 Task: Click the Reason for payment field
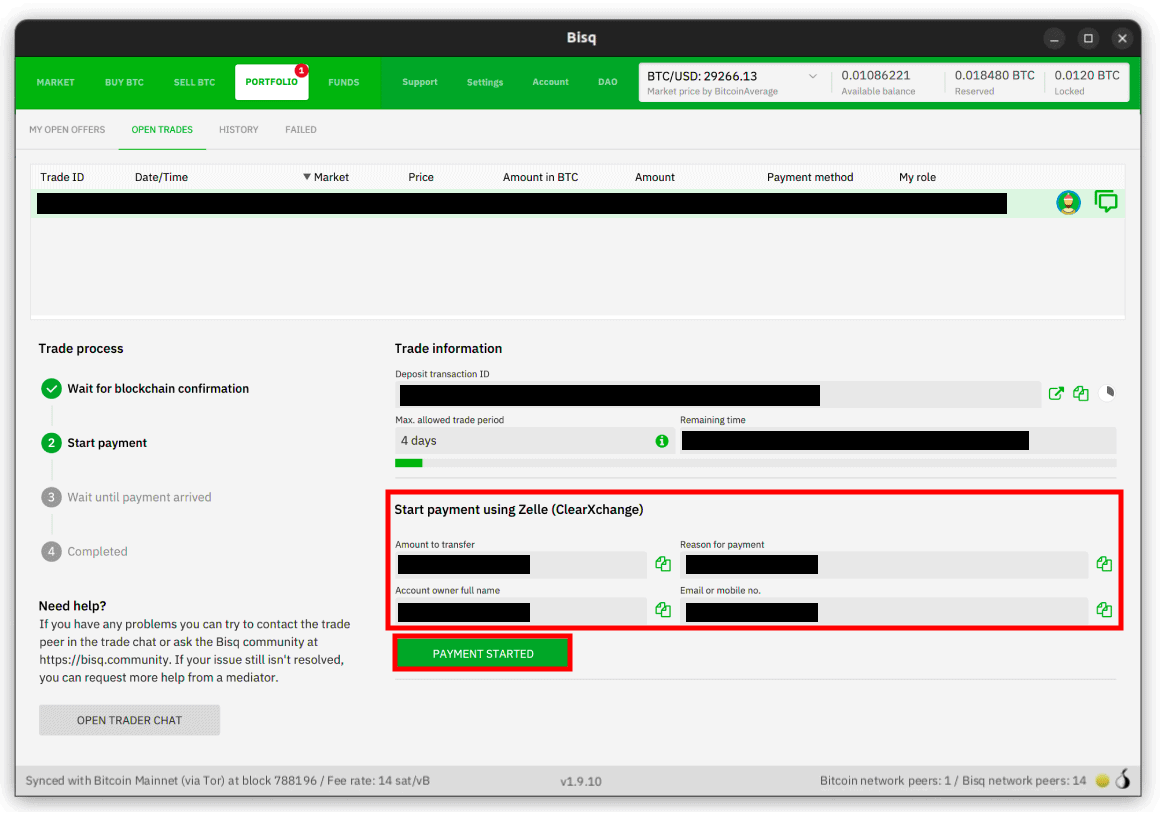[x=884, y=564]
